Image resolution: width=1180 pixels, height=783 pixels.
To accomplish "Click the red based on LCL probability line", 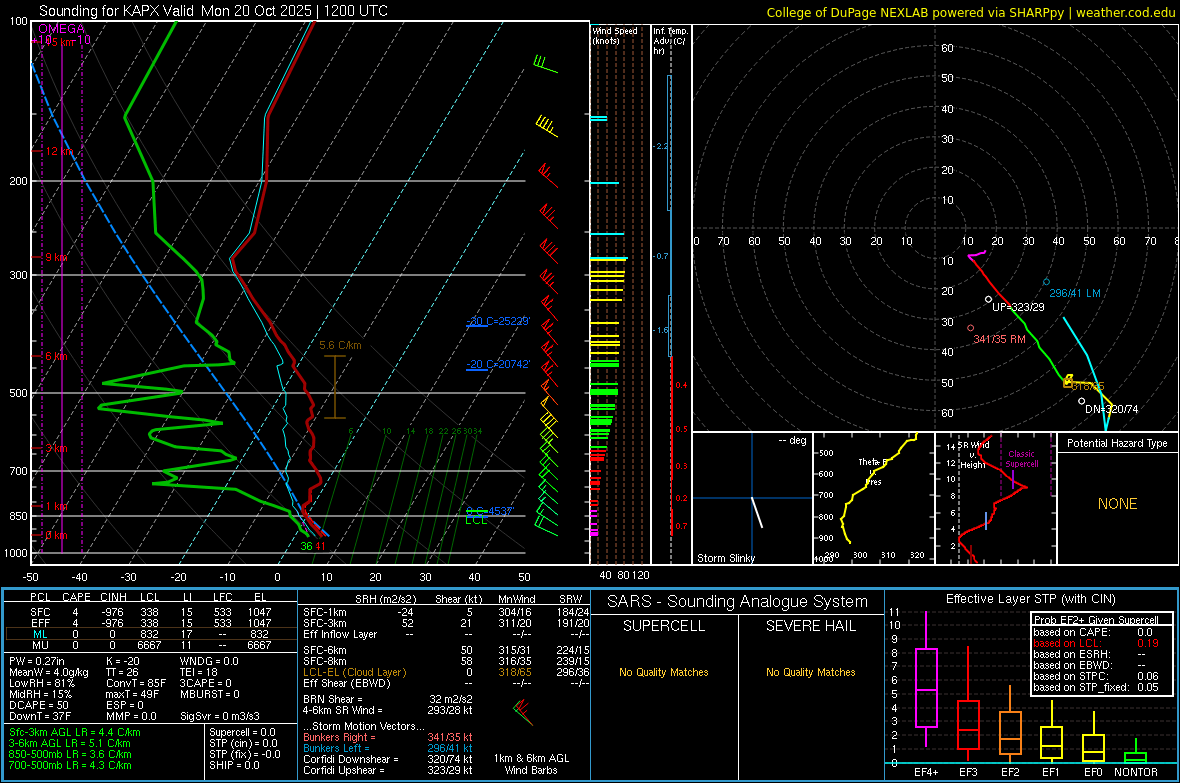I will pos(1096,643).
